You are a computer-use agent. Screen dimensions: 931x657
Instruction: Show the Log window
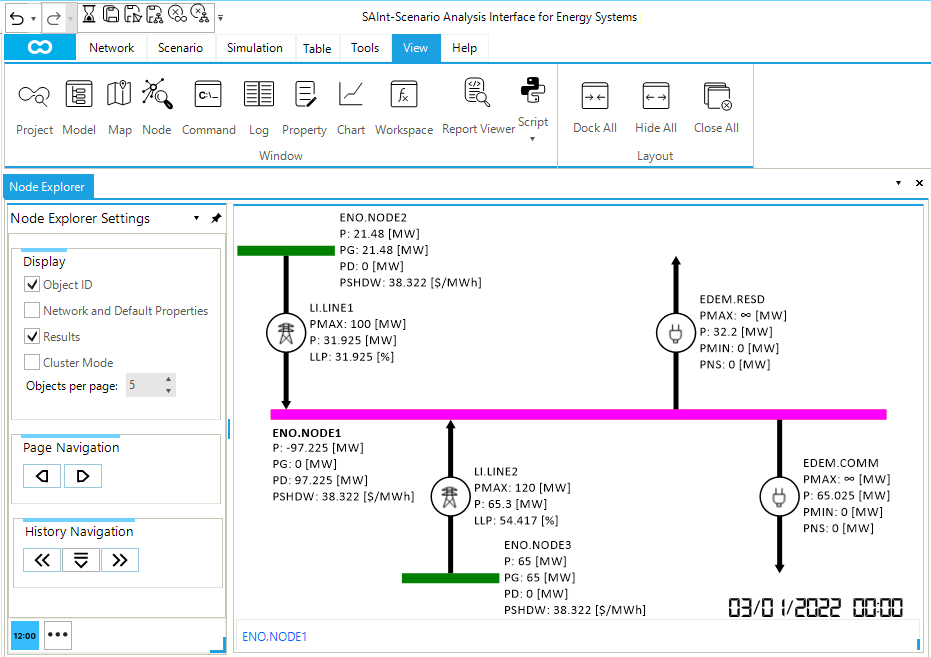pyautogui.click(x=258, y=107)
